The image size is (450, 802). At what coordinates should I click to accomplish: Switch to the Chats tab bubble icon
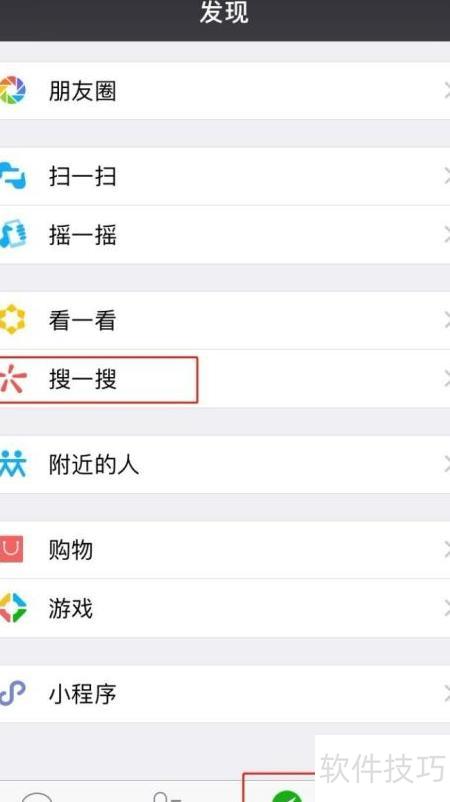(37, 797)
